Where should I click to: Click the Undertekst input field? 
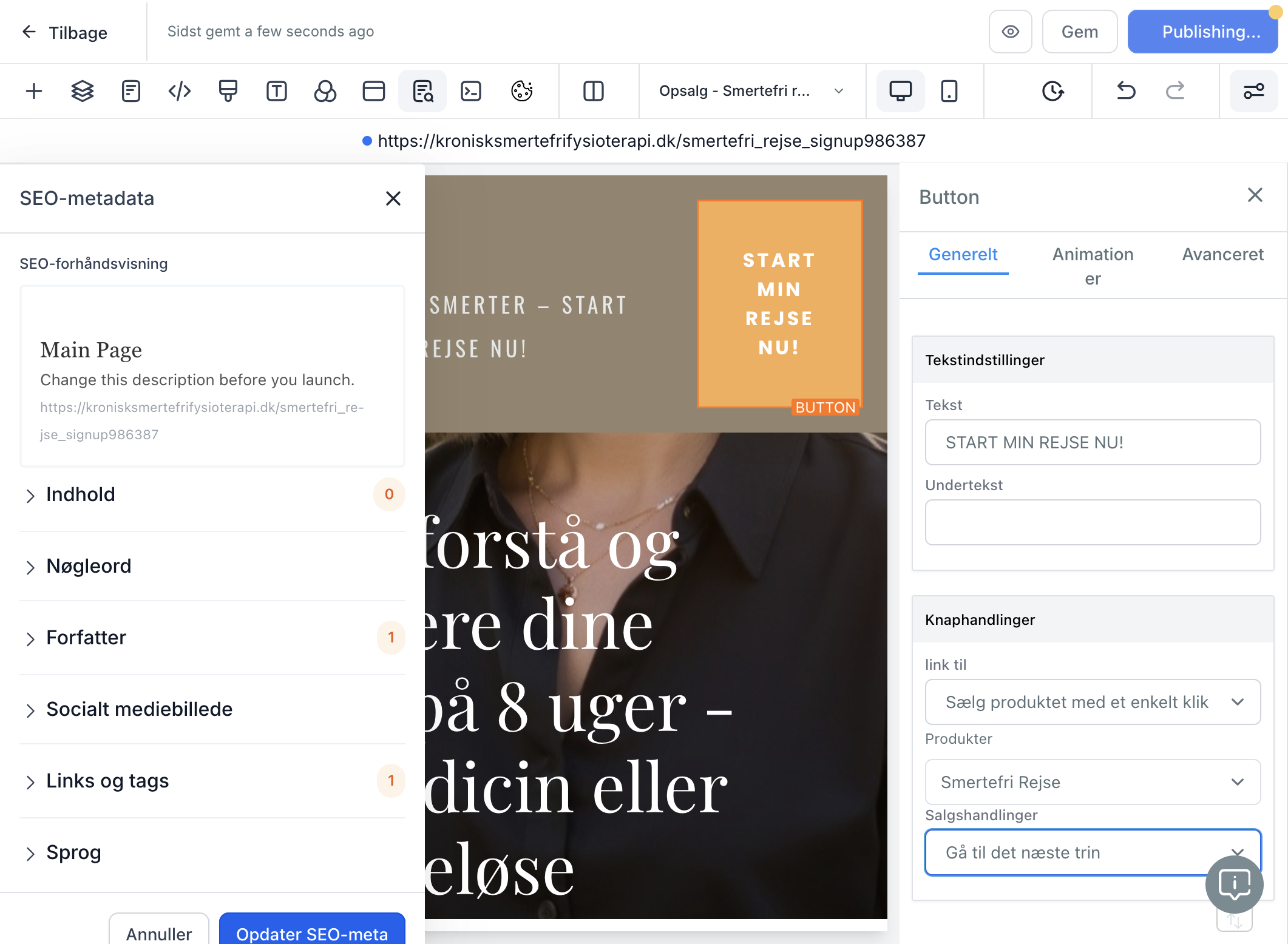point(1093,522)
